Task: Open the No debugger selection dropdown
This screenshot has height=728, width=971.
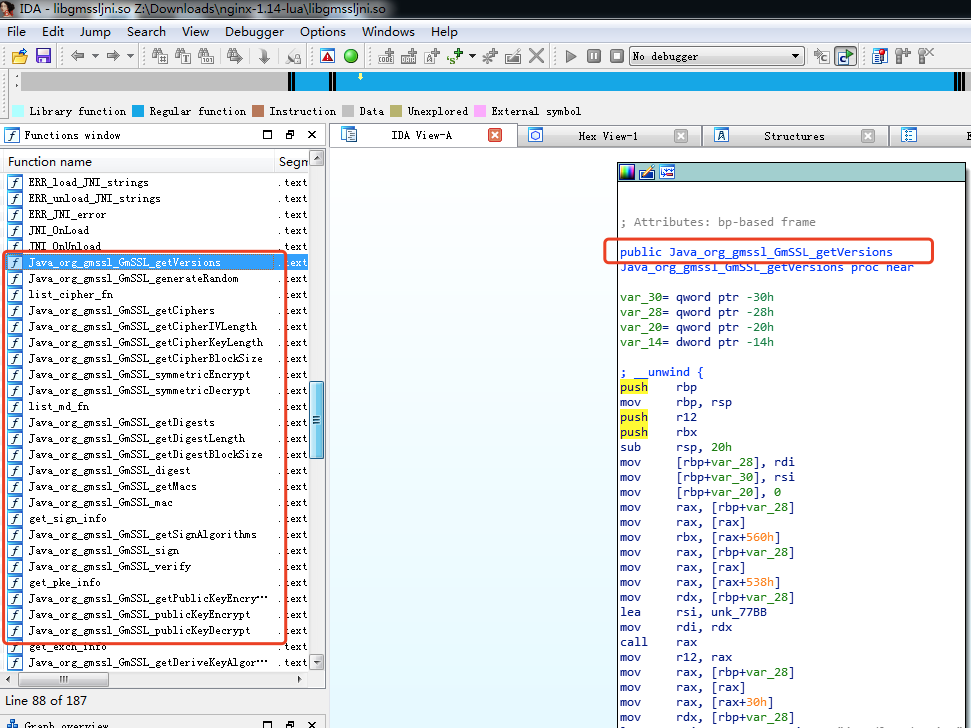Action: pos(795,56)
